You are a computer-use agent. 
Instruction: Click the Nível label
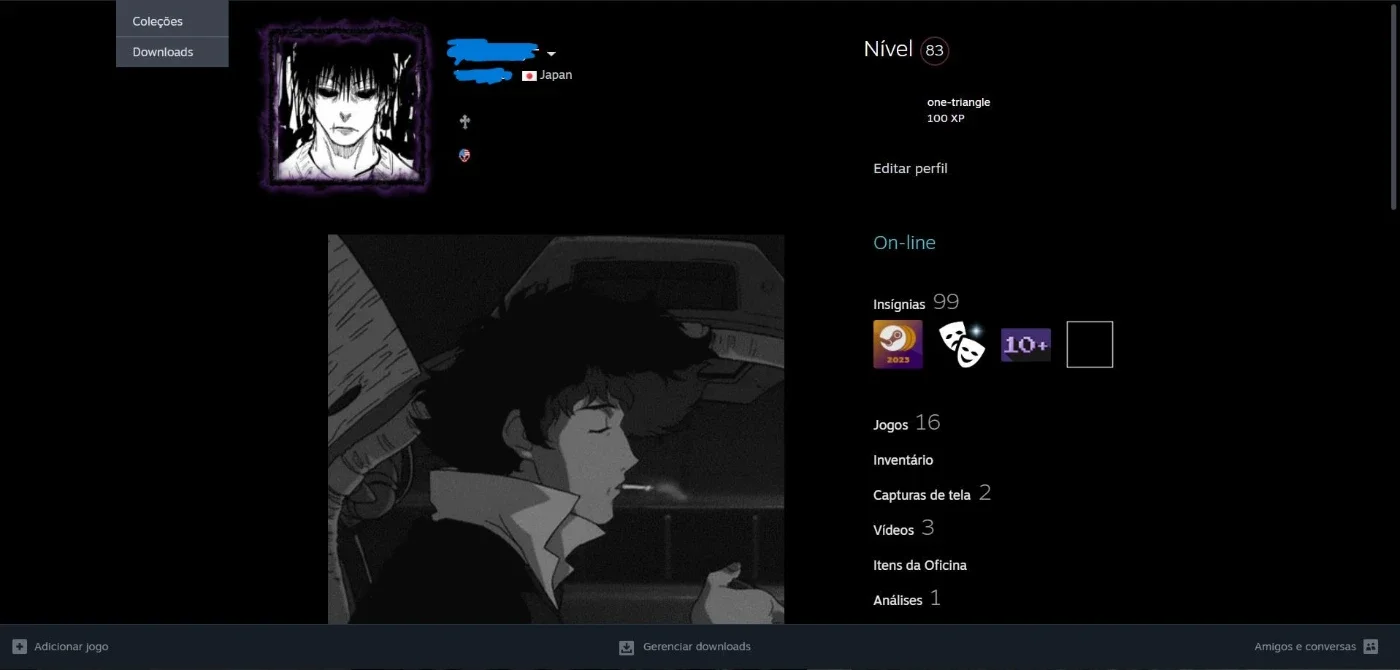[888, 49]
